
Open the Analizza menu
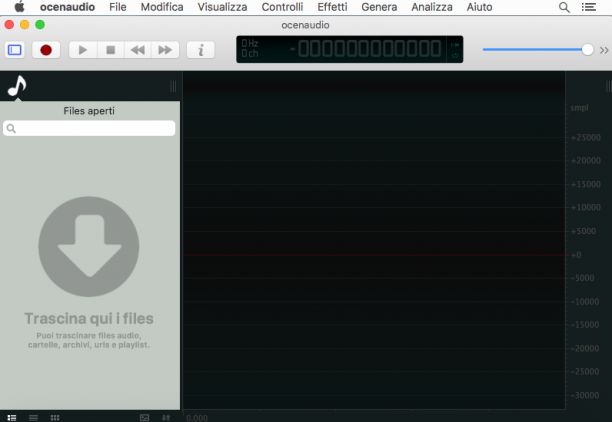point(432,7)
